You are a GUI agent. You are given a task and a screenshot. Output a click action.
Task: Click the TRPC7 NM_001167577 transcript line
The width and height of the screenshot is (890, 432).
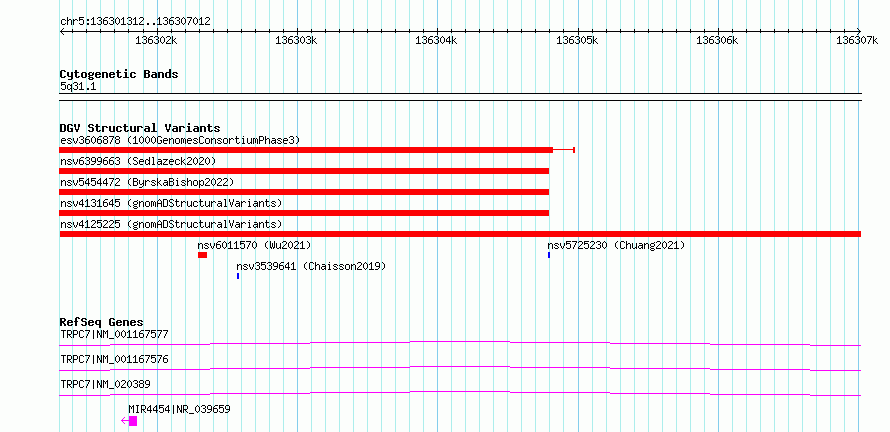coord(460,343)
